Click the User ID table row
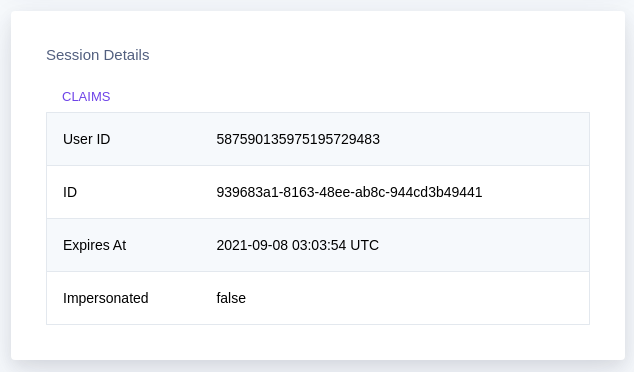Screen dimensions: 634x372 click(318, 139)
